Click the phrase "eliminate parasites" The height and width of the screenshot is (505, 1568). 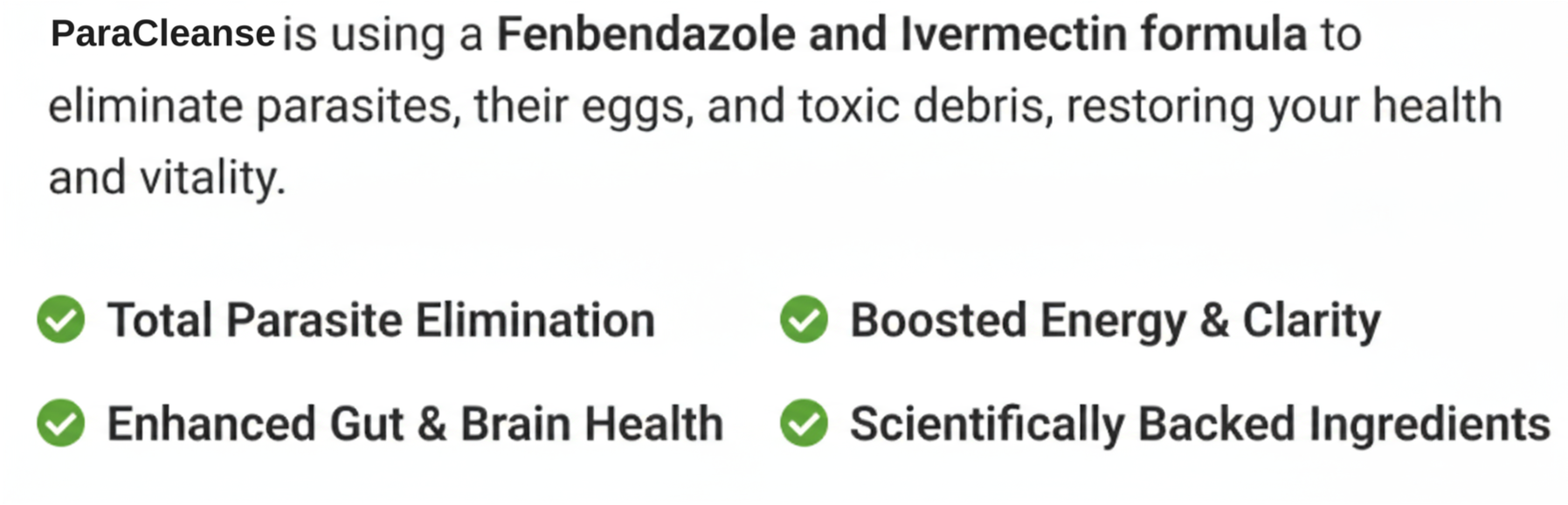click(252, 107)
